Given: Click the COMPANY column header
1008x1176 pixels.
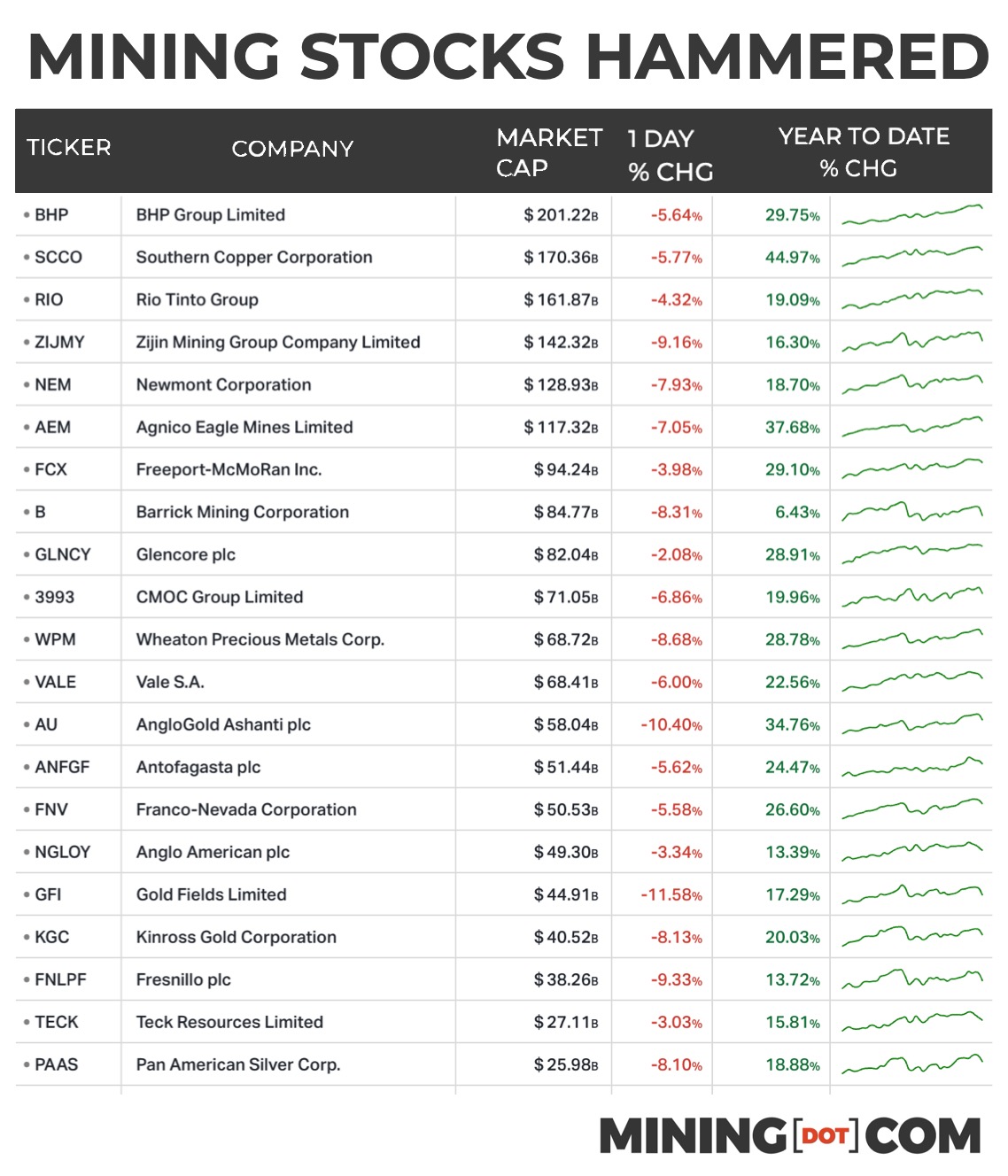Looking at the screenshot, I should (292, 149).
